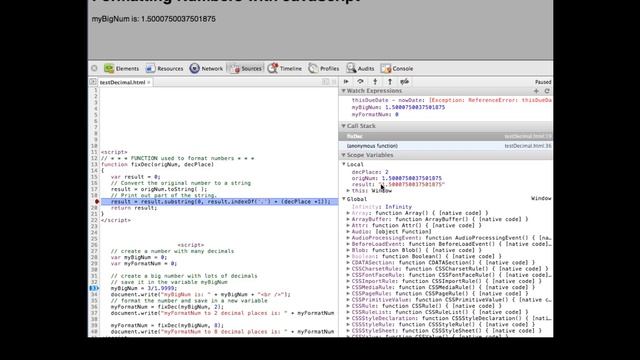Screen dimensions: 640x360
Task: Expand the CDATASection entry
Action: (x=348, y=262)
